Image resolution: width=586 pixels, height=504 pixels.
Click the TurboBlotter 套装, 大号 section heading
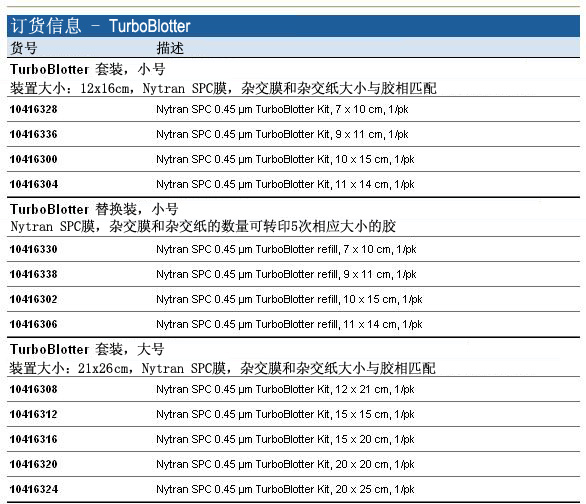click(x=87, y=349)
